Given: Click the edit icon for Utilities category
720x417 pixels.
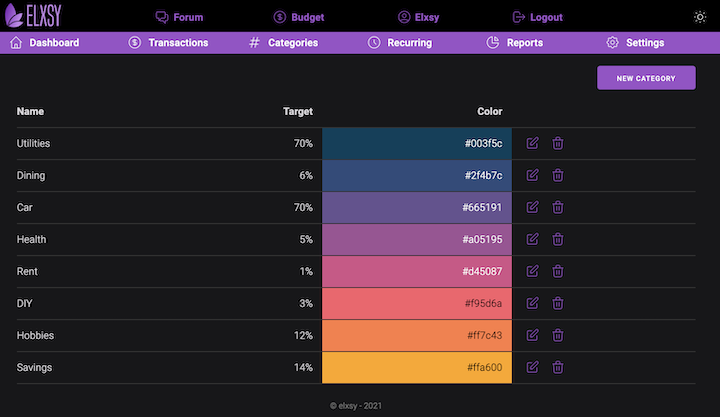Looking at the screenshot, I should 532,143.
